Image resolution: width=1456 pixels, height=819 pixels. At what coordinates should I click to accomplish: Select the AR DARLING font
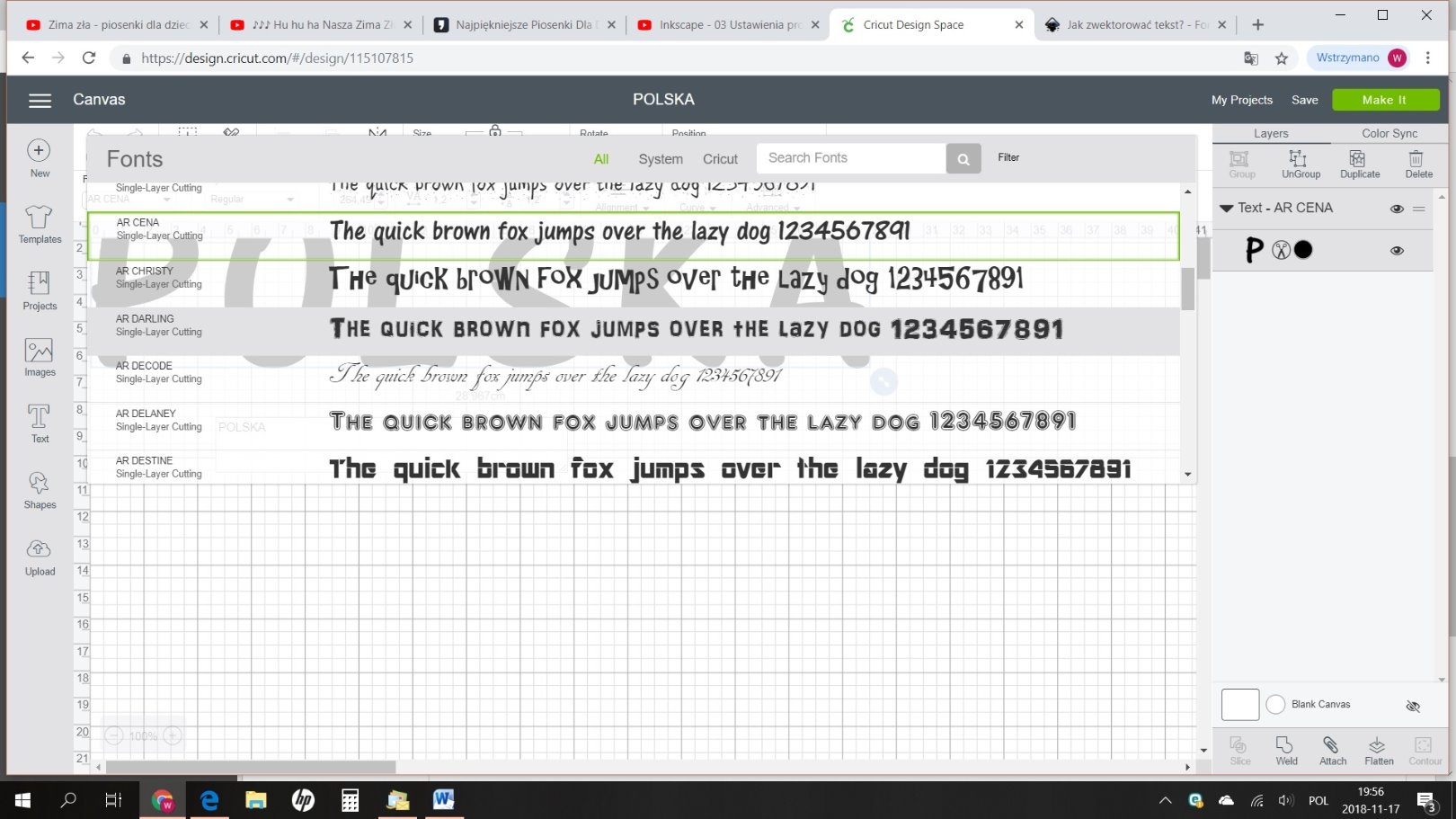(x=633, y=331)
